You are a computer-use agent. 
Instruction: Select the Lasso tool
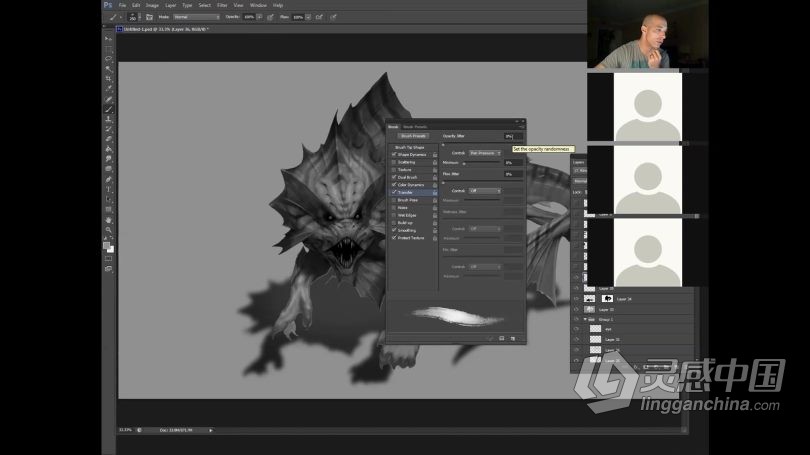[x=108, y=59]
